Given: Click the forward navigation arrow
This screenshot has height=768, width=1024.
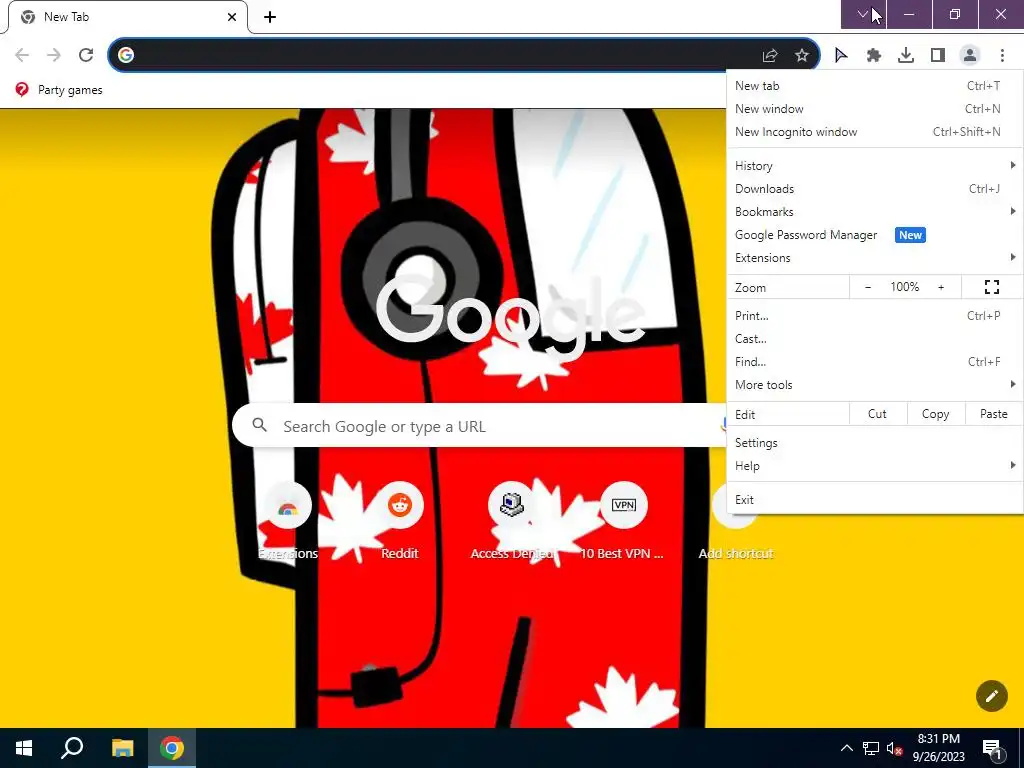Looking at the screenshot, I should point(54,55).
